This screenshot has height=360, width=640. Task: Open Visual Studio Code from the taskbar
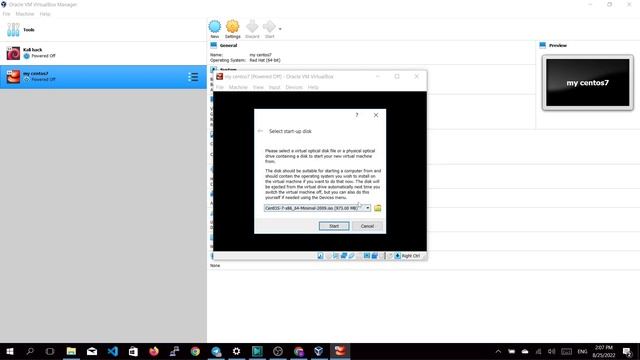click(x=113, y=351)
